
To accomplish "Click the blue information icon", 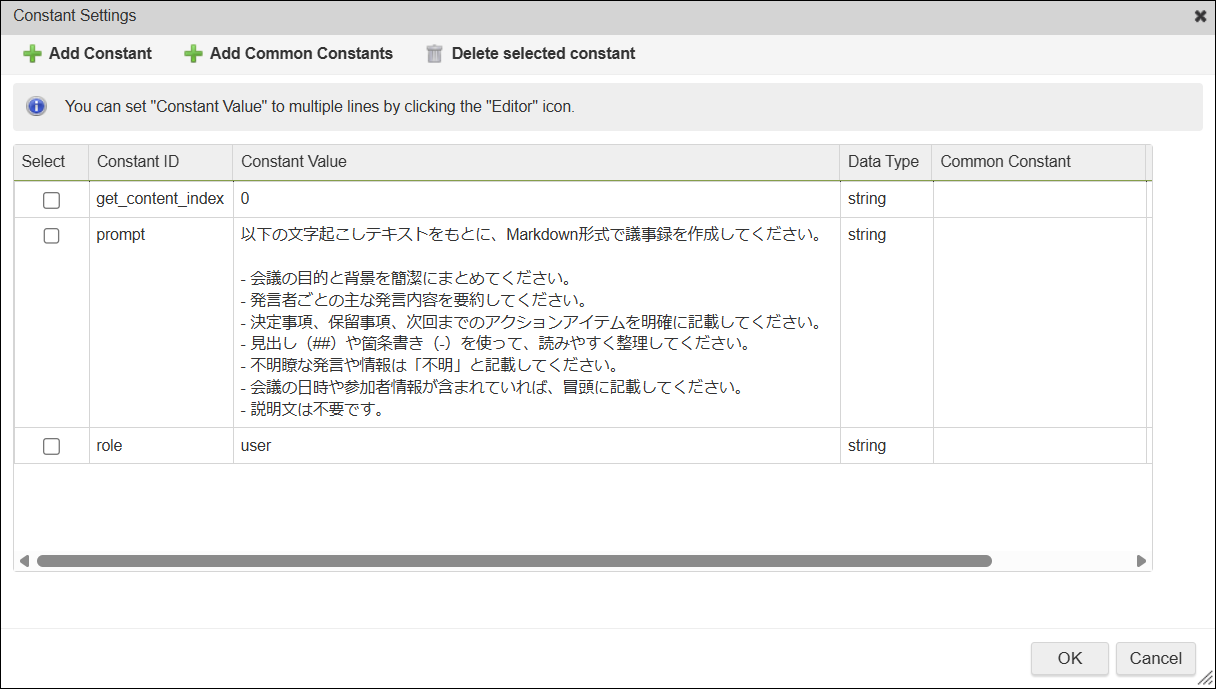I will click(36, 106).
